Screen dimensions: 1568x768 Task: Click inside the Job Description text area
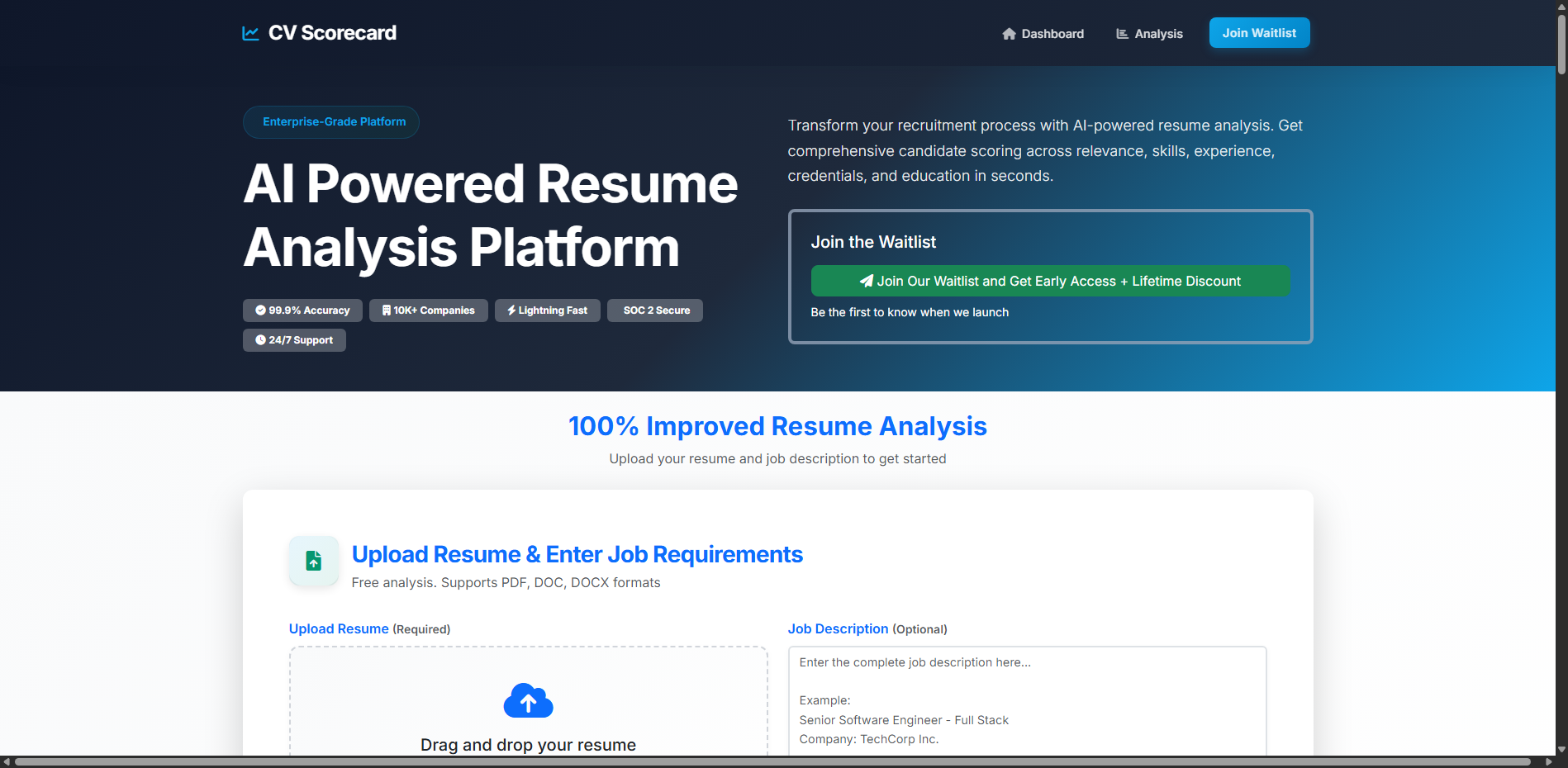point(1026,702)
